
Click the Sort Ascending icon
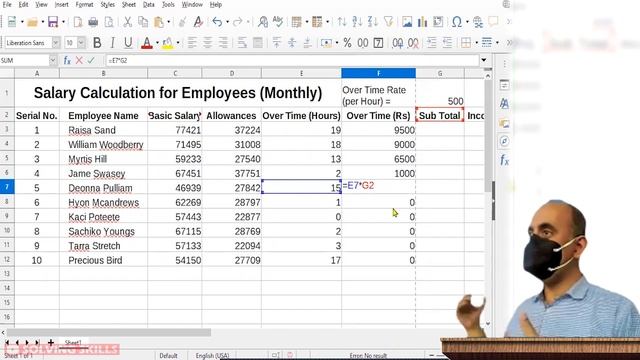pos(357,22)
